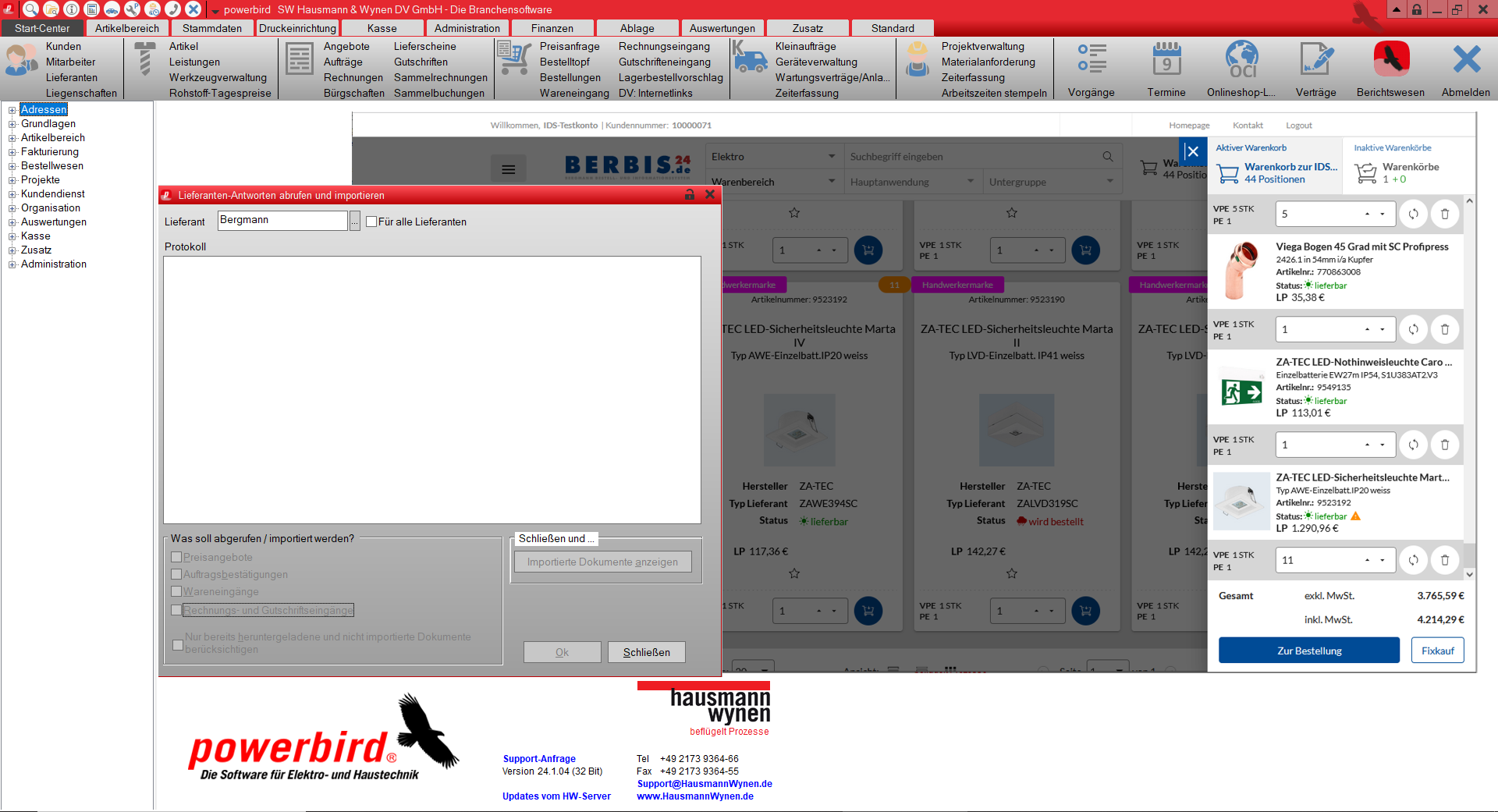Click the Suchbegriff eingeben search field
Viewport: 1498px width, 812px height.
click(x=971, y=157)
